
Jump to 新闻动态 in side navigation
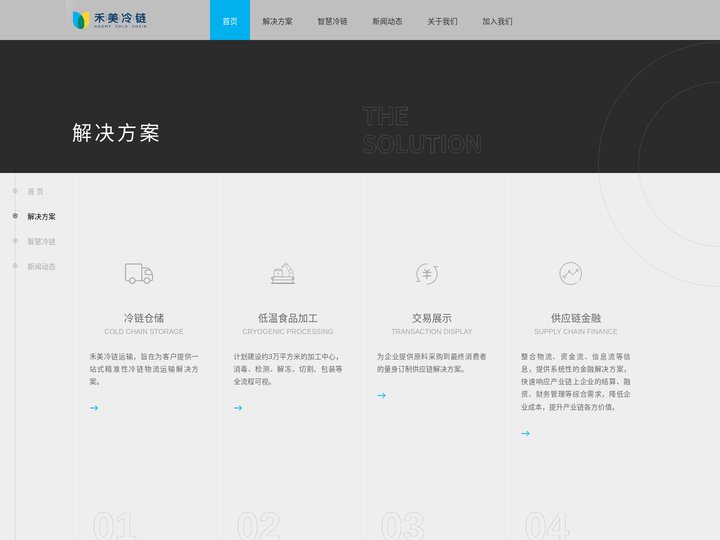41,266
